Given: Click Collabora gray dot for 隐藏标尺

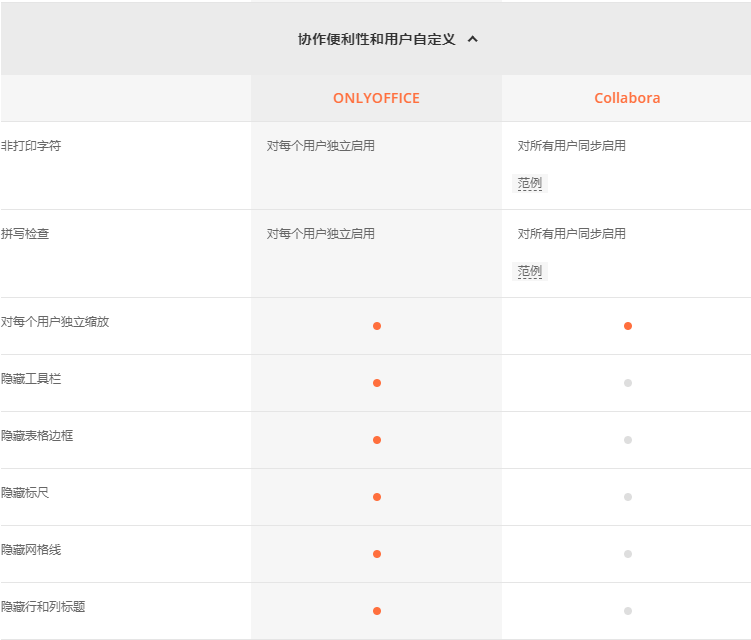Looking at the screenshot, I should pos(628,497).
